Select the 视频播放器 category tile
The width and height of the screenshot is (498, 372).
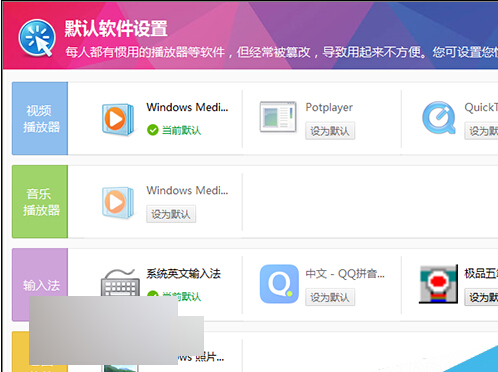pos(40,118)
